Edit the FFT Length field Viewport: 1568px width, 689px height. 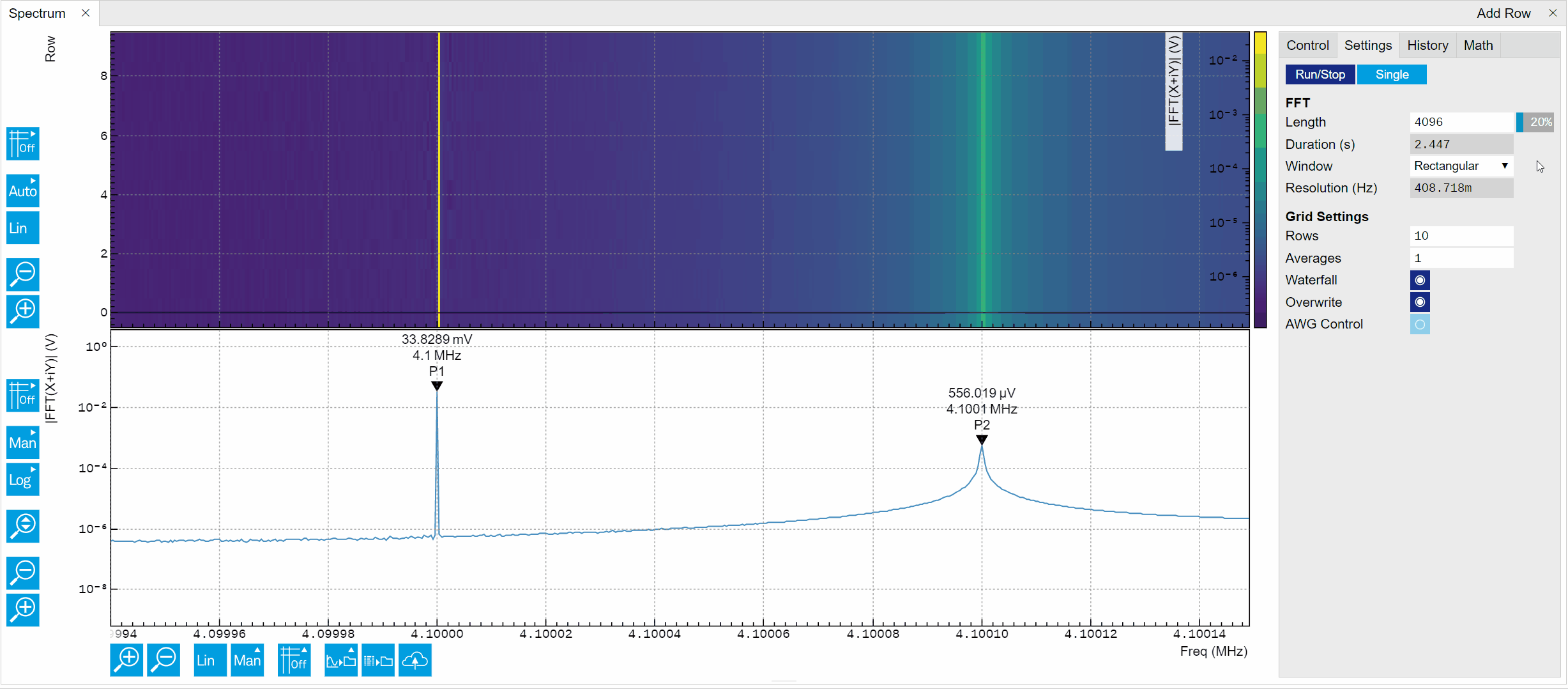pyautogui.click(x=1461, y=122)
